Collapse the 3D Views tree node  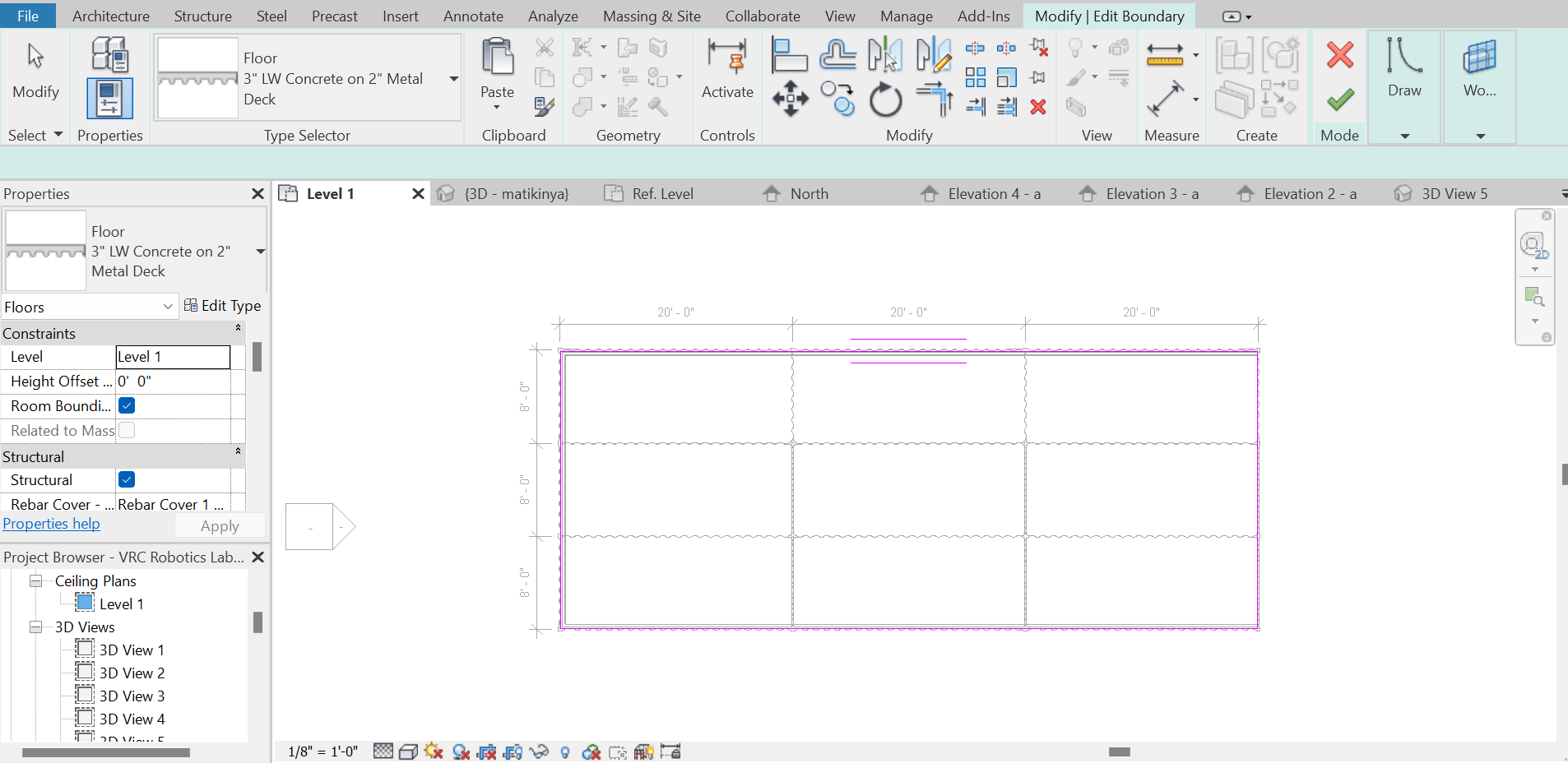(x=35, y=627)
